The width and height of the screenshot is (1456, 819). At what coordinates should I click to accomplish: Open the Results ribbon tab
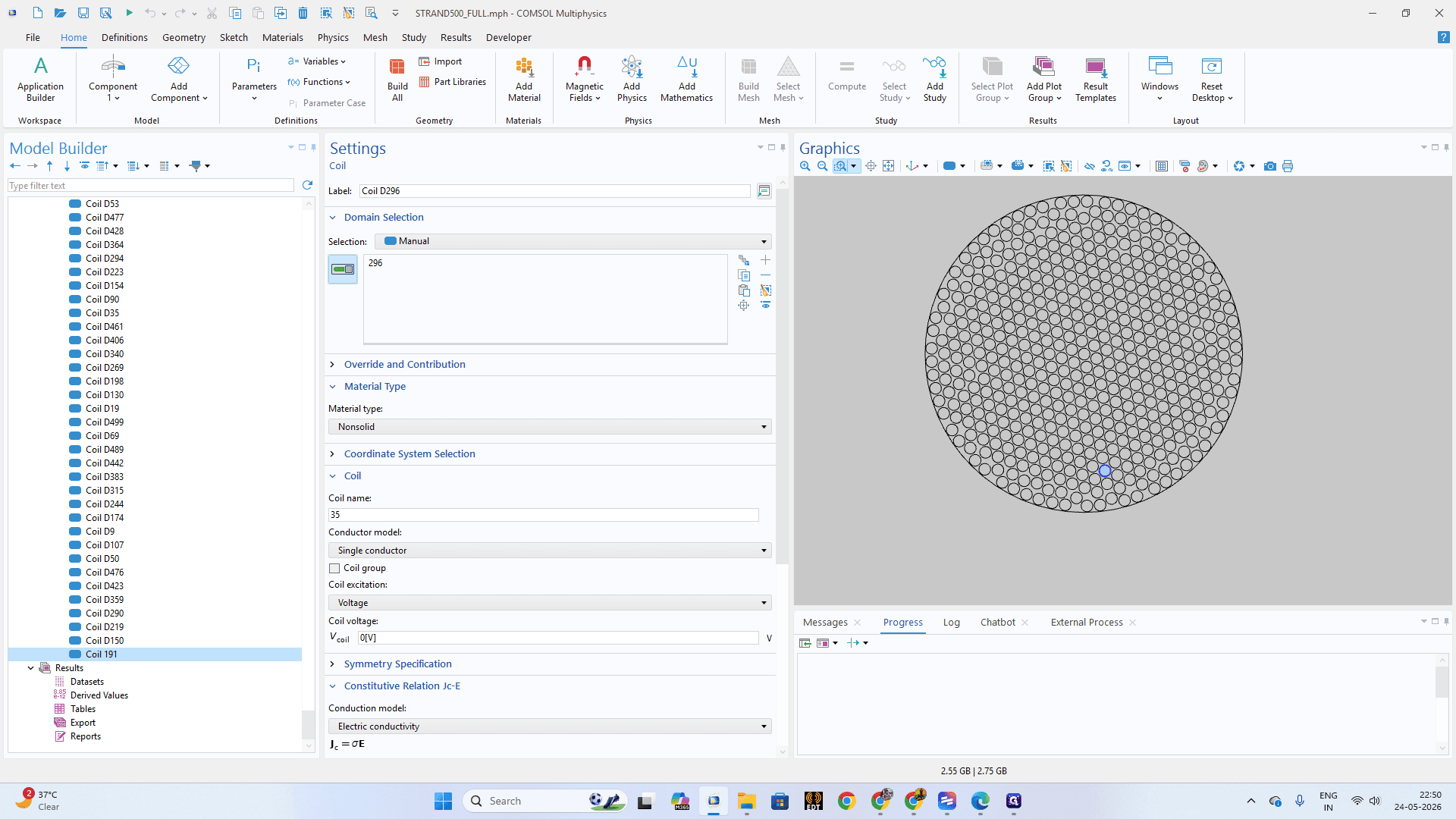tap(456, 37)
